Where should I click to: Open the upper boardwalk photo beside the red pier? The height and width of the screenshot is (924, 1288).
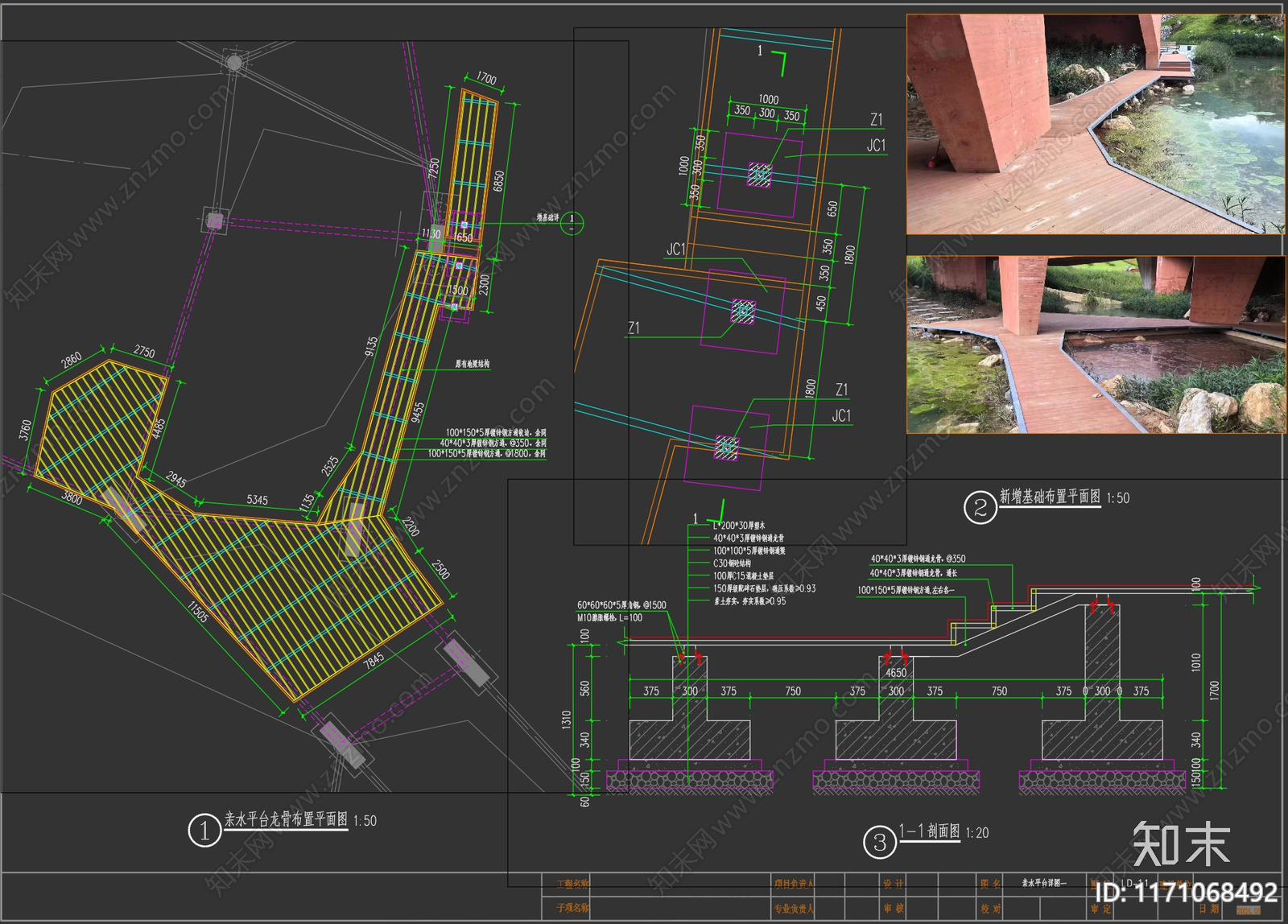click(1096, 124)
